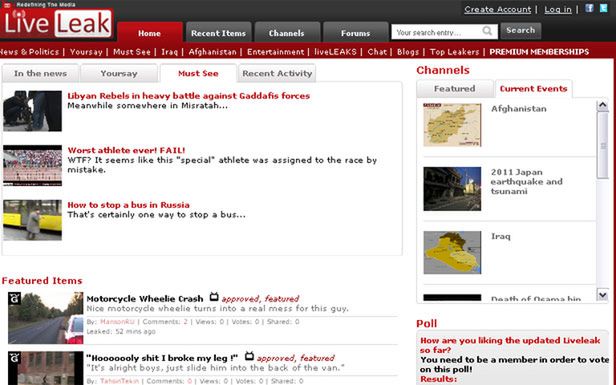
Task: Click the magnifier icon in search box
Action: 487,31
